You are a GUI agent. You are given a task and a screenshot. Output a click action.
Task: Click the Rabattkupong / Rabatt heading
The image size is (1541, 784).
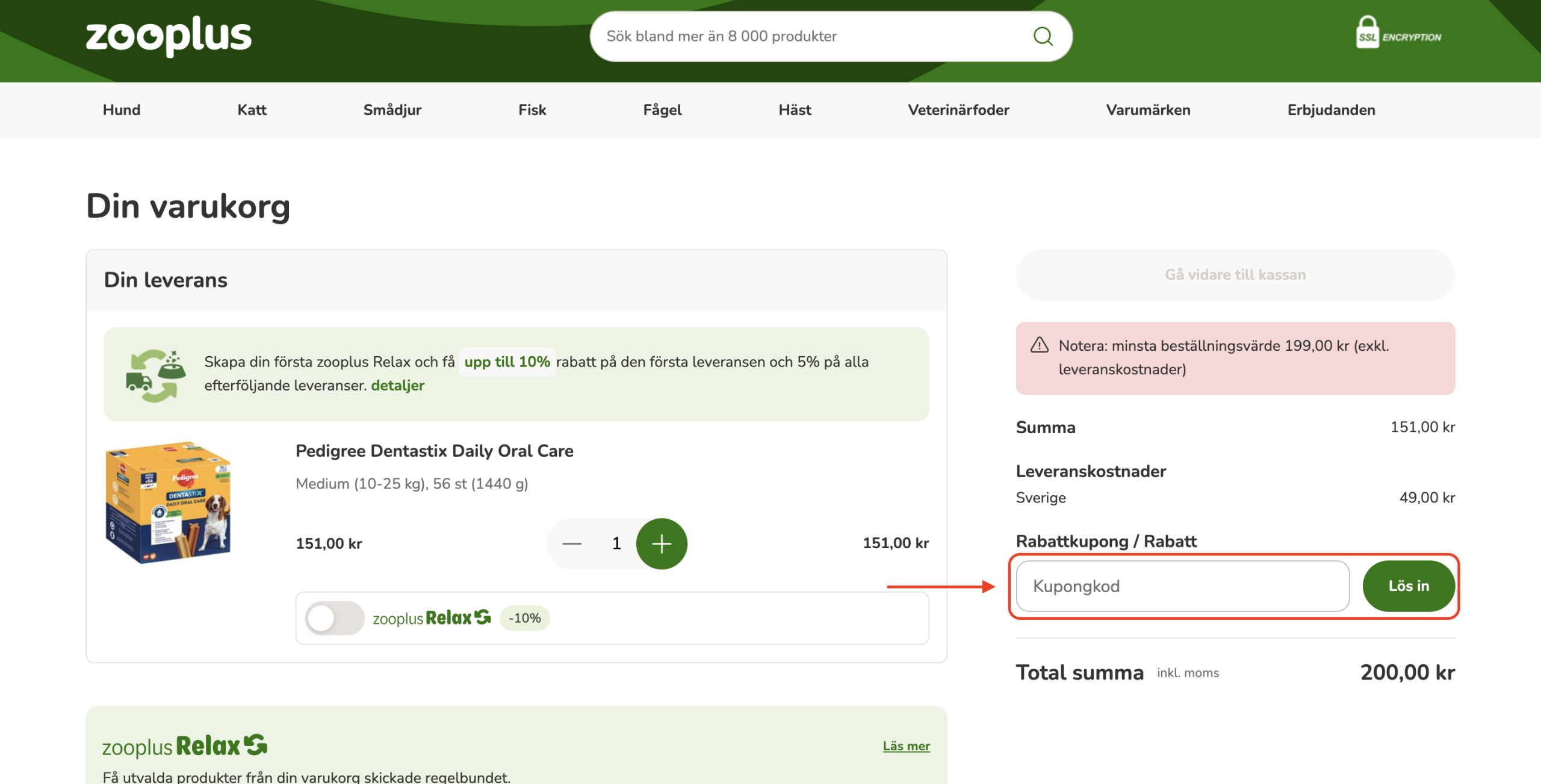click(x=1106, y=542)
